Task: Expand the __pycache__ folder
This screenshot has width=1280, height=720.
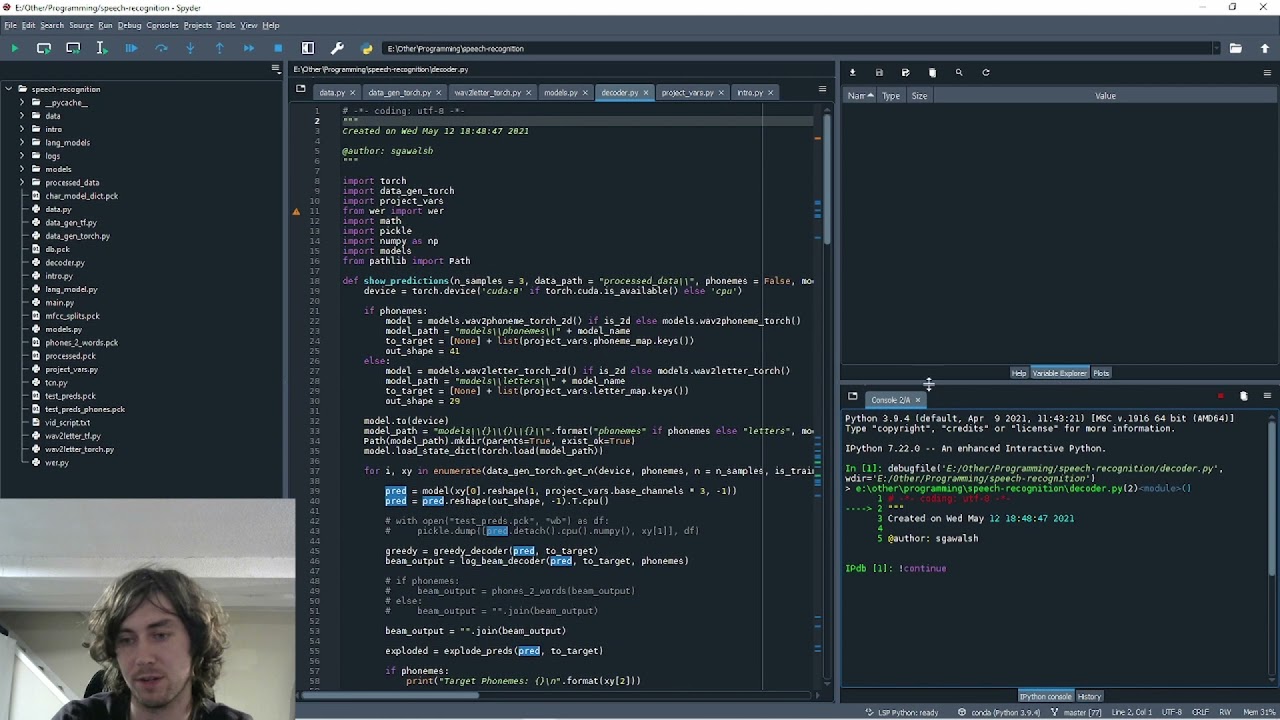Action: click(x=22, y=102)
